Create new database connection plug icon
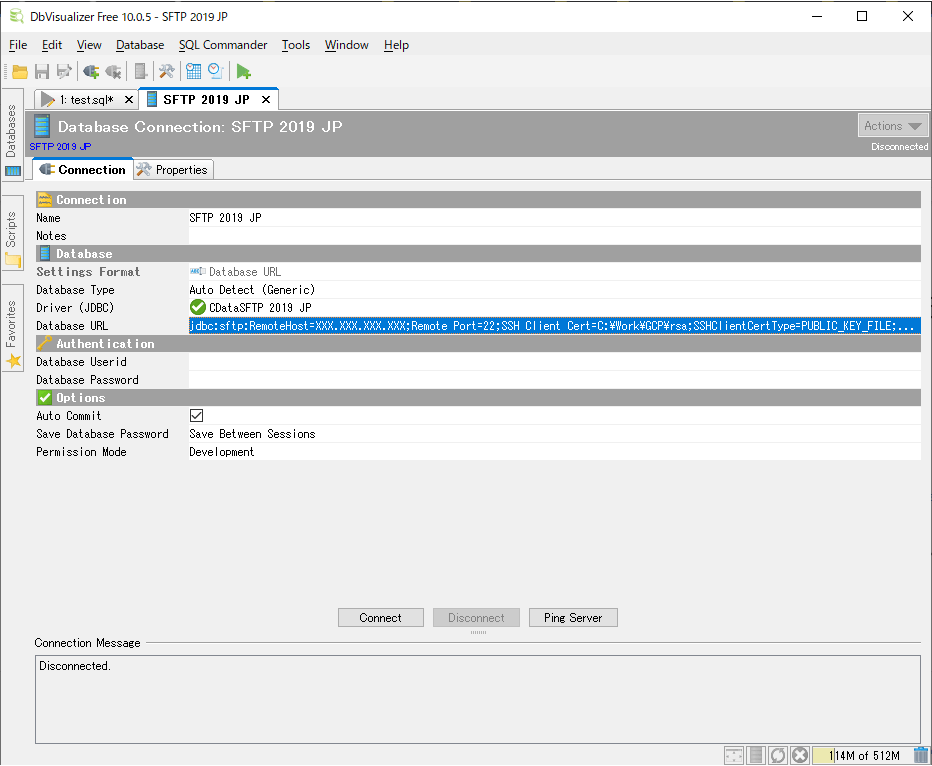Image resolution: width=932 pixels, height=766 pixels. click(91, 72)
